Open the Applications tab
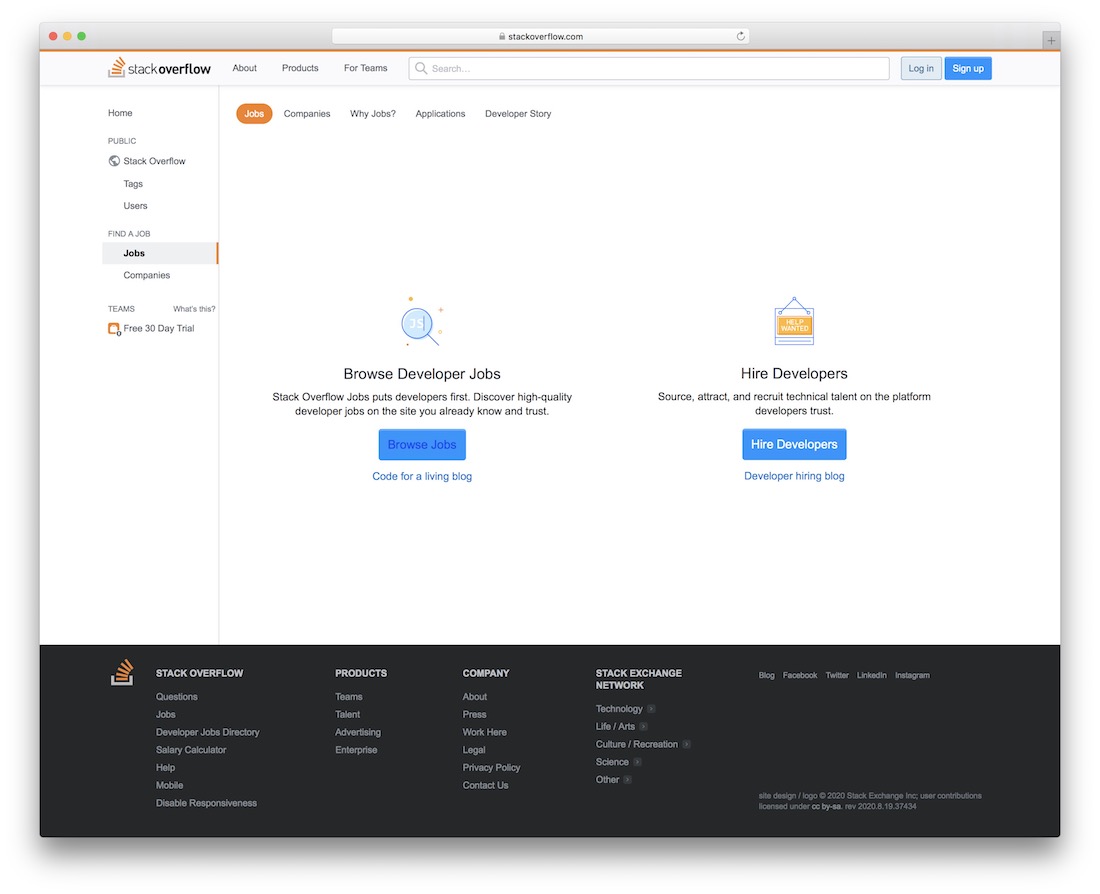This screenshot has width=1100, height=894. click(x=440, y=114)
